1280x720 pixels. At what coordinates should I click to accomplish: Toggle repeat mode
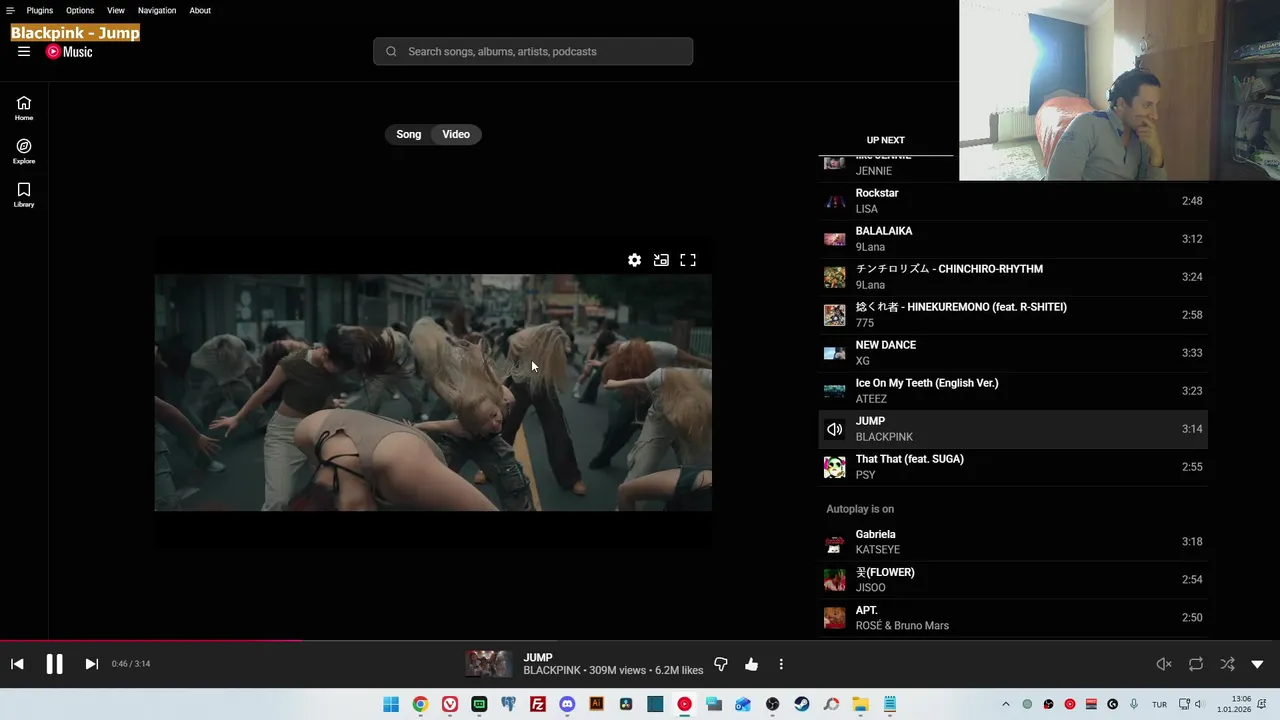point(1195,664)
